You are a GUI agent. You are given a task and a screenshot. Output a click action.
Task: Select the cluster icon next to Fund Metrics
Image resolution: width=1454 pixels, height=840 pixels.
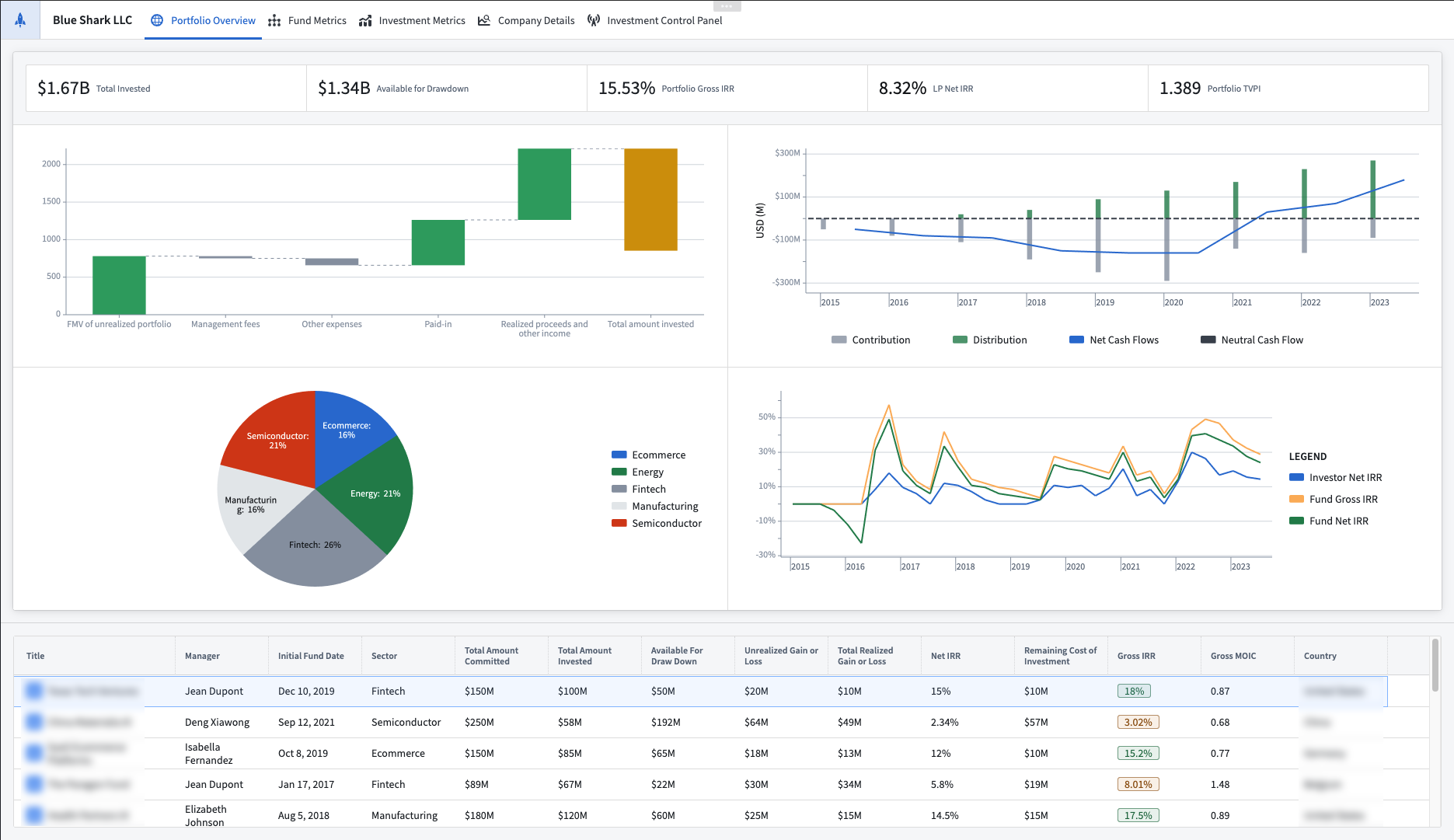(x=275, y=20)
